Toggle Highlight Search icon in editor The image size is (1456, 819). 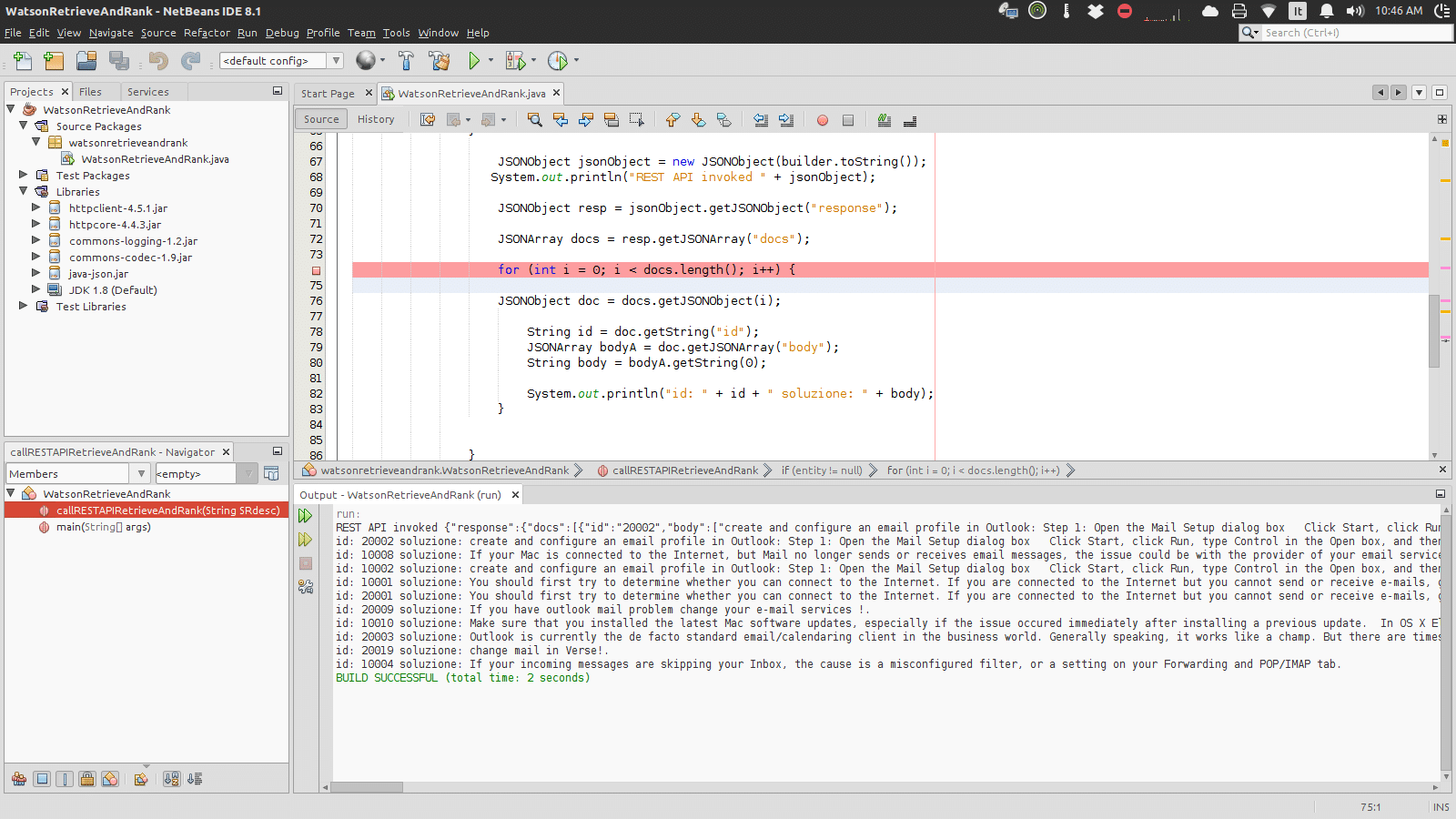tap(612, 120)
